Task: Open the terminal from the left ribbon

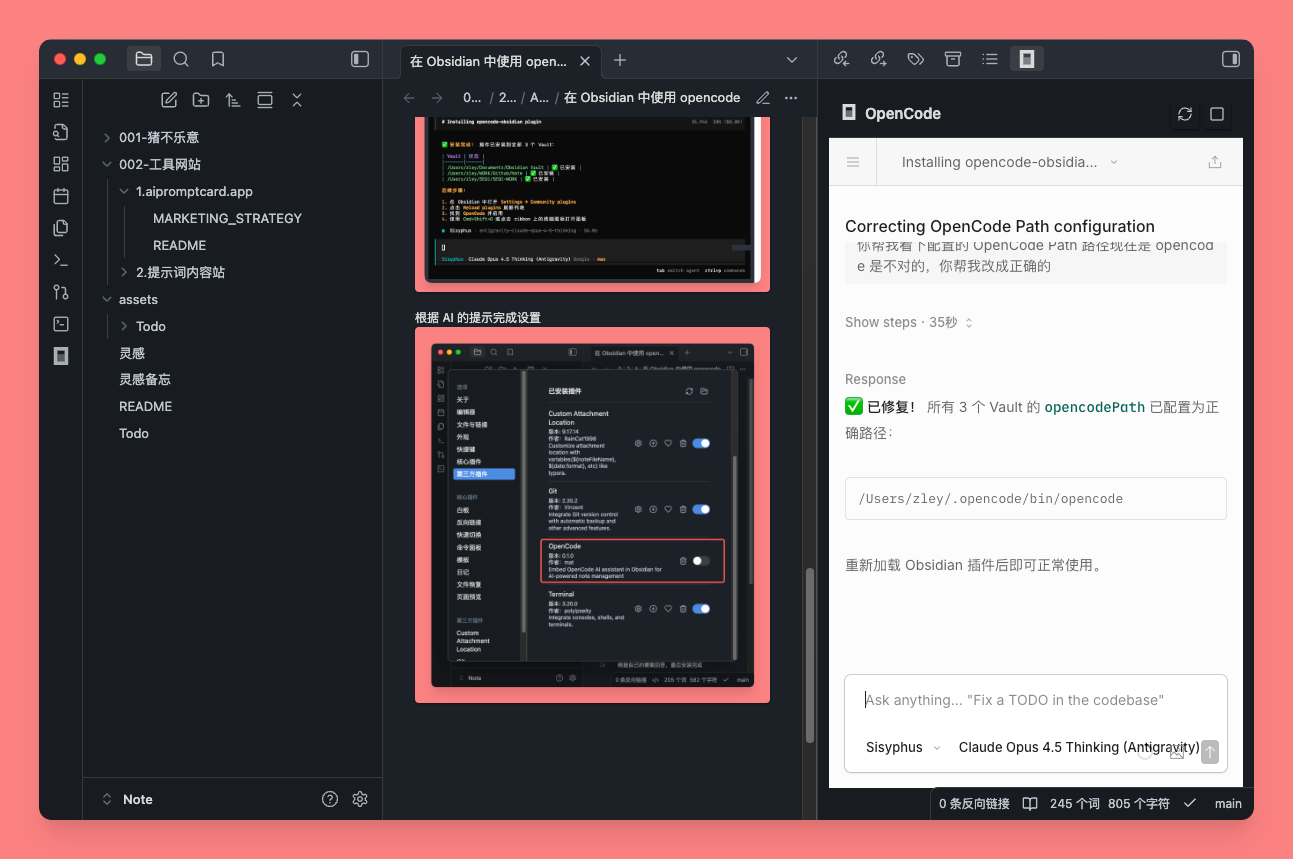Action: tap(61, 260)
